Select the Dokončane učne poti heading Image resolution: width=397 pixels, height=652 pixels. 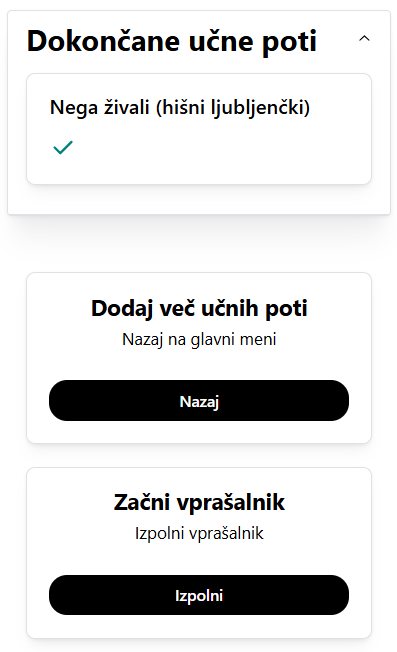coord(172,42)
